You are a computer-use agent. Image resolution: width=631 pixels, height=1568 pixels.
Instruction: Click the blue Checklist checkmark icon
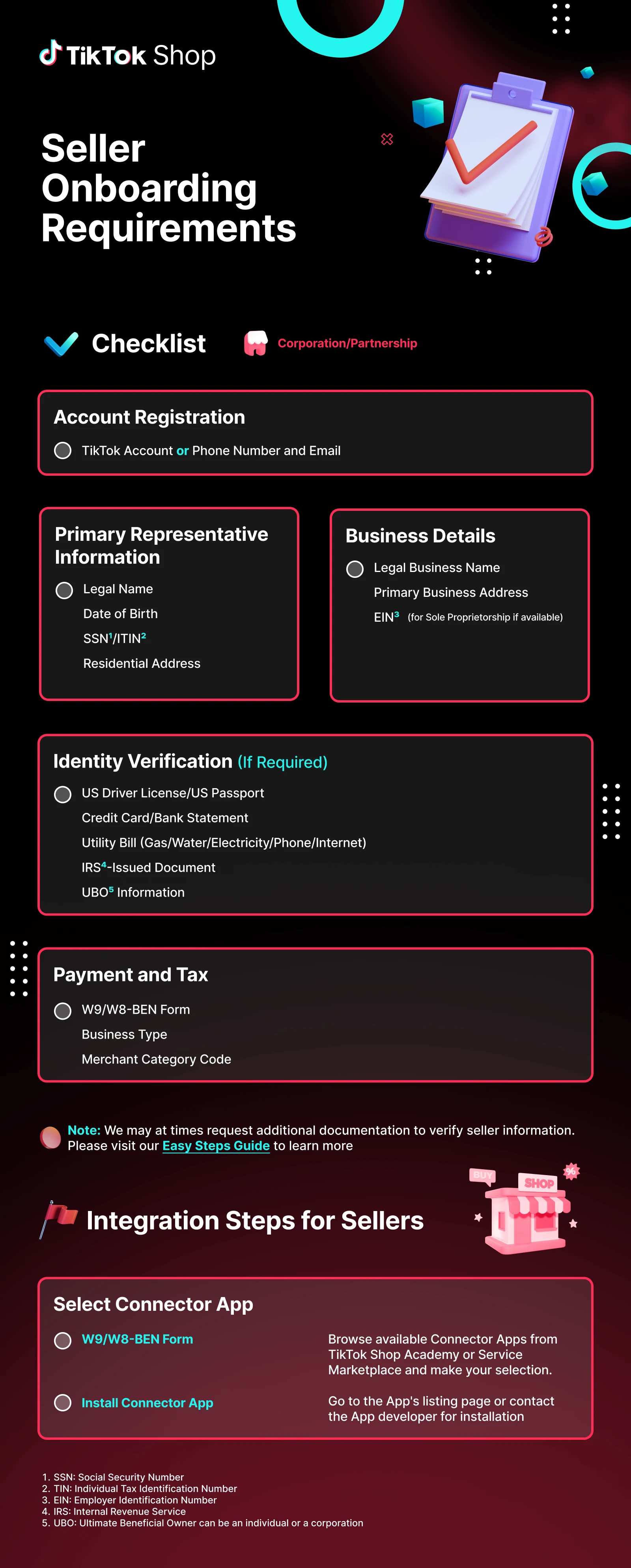[61, 344]
